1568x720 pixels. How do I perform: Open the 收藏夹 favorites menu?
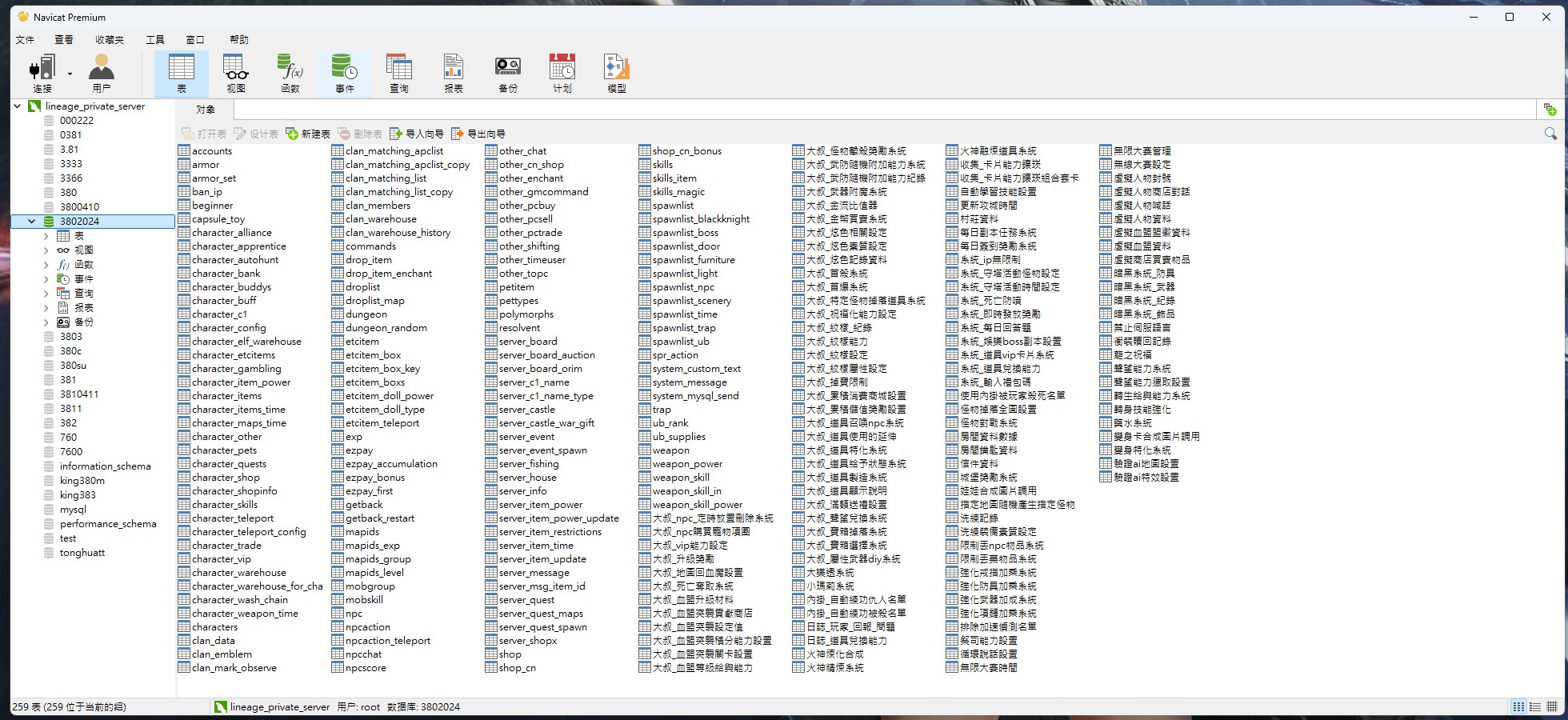pos(110,39)
